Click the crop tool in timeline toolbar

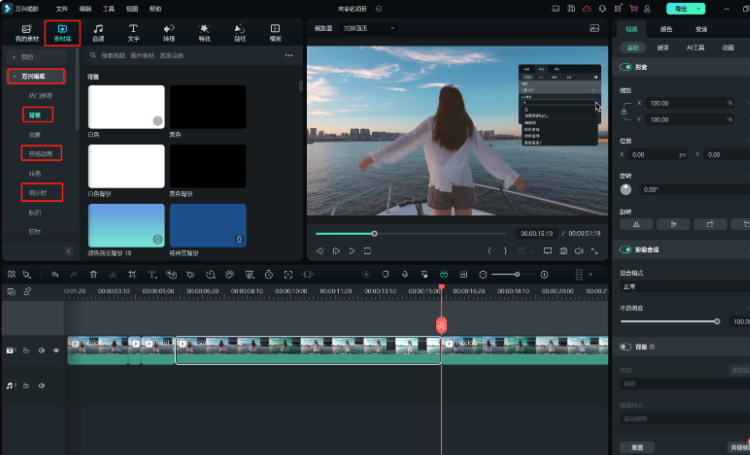[133, 274]
